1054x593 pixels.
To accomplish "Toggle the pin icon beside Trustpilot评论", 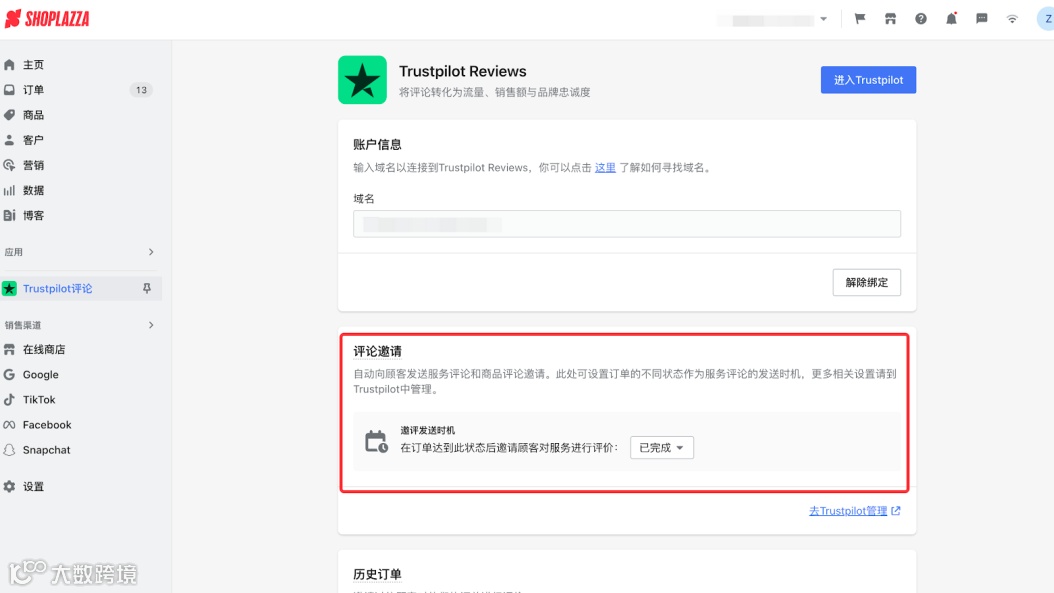I will pyautogui.click(x=147, y=288).
